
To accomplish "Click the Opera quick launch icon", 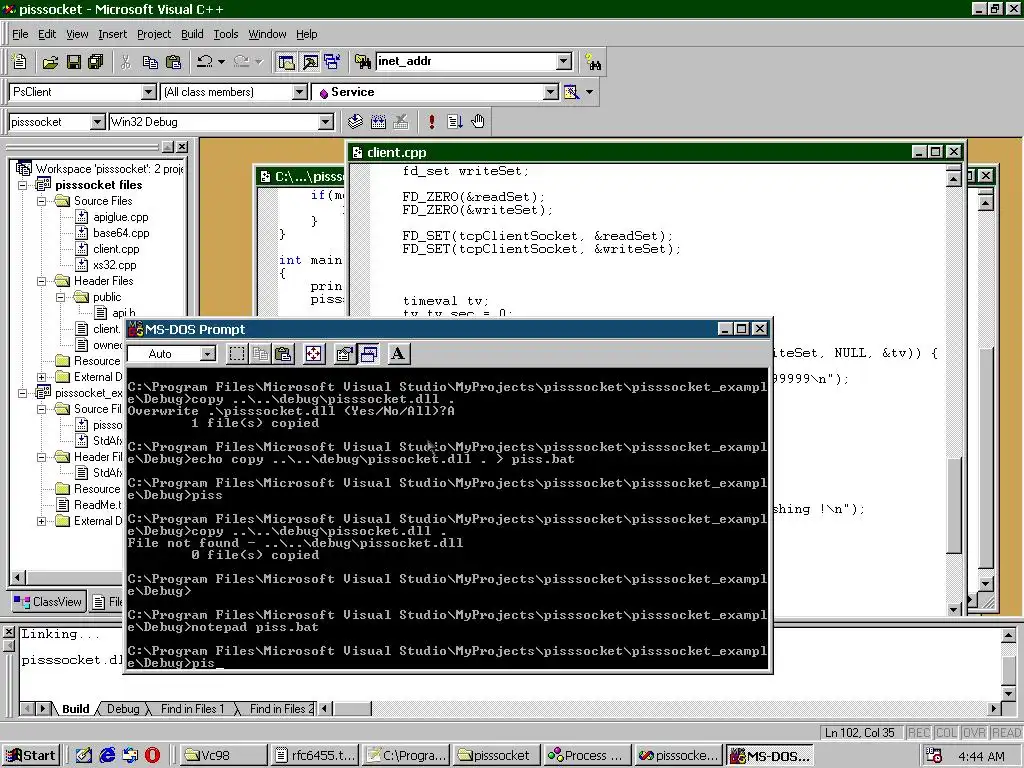I will tap(152, 756).
